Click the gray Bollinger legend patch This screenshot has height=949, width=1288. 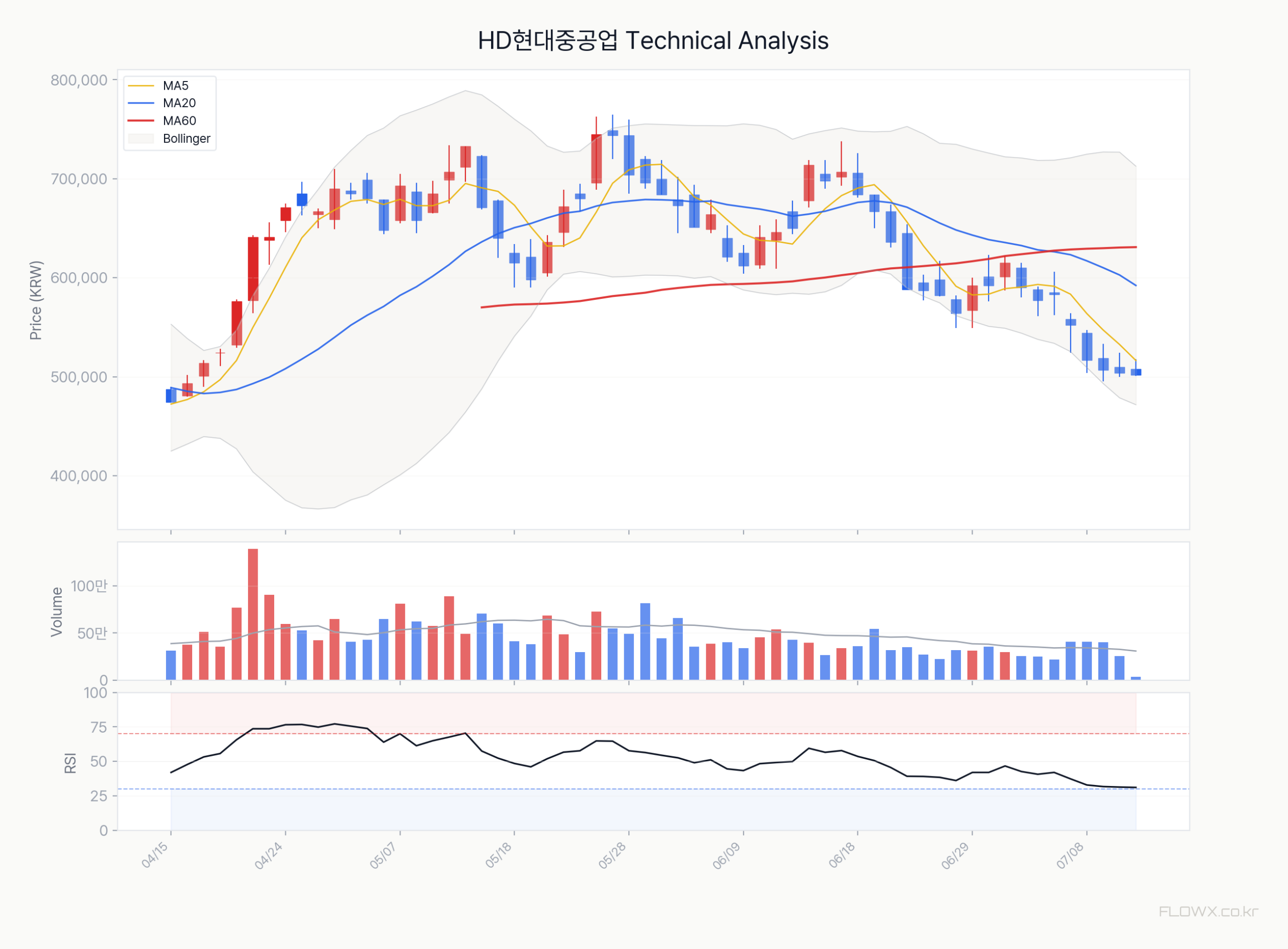[x=141, y=138]
